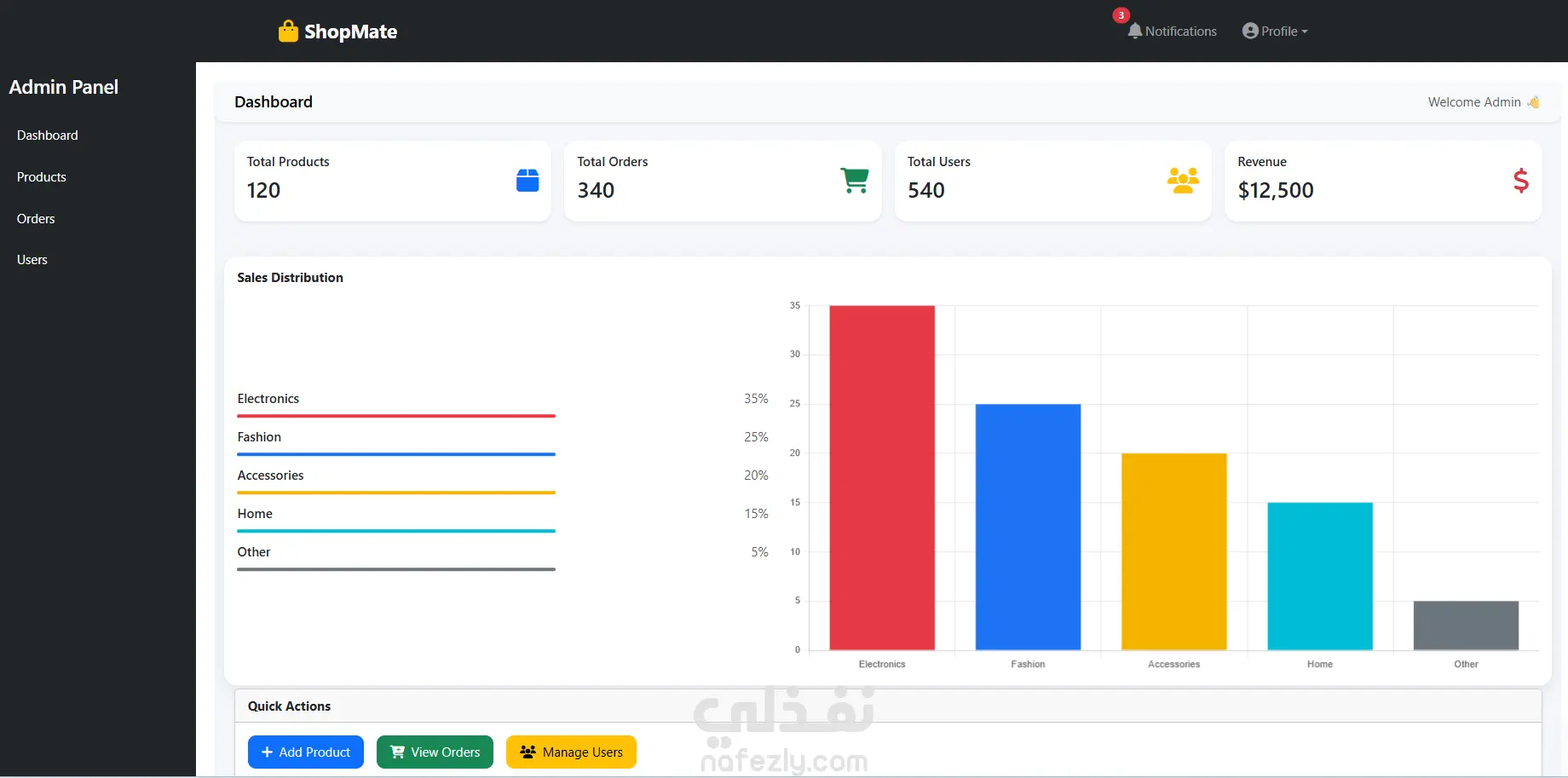
Task: Click the blue box icon in Total Products
Action: pyautogui.click(x=527, y=181)
